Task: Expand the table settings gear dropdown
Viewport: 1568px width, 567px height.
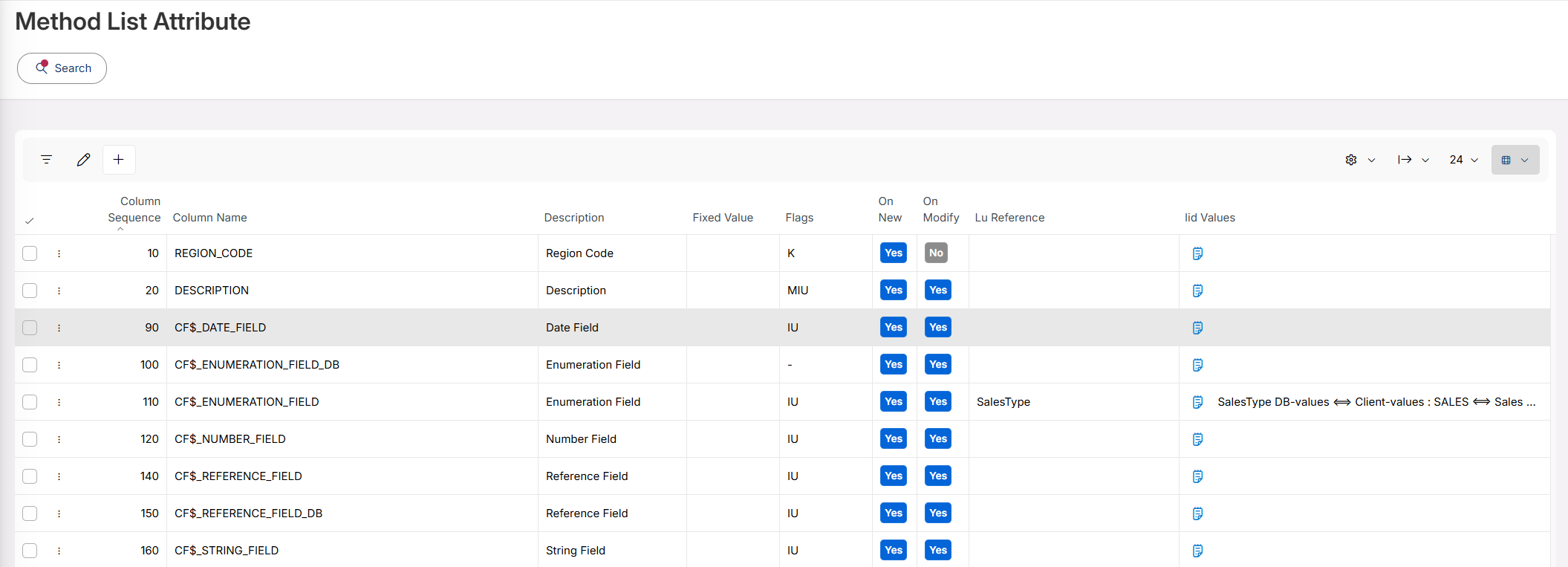Action: pyautogui.click(x=1360, y=160)
